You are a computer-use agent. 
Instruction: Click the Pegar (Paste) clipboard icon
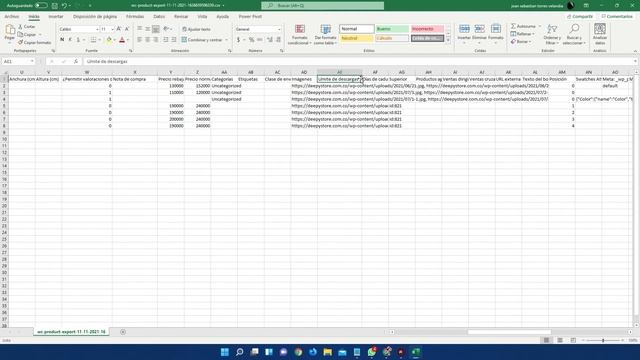(x=10, y=30)
